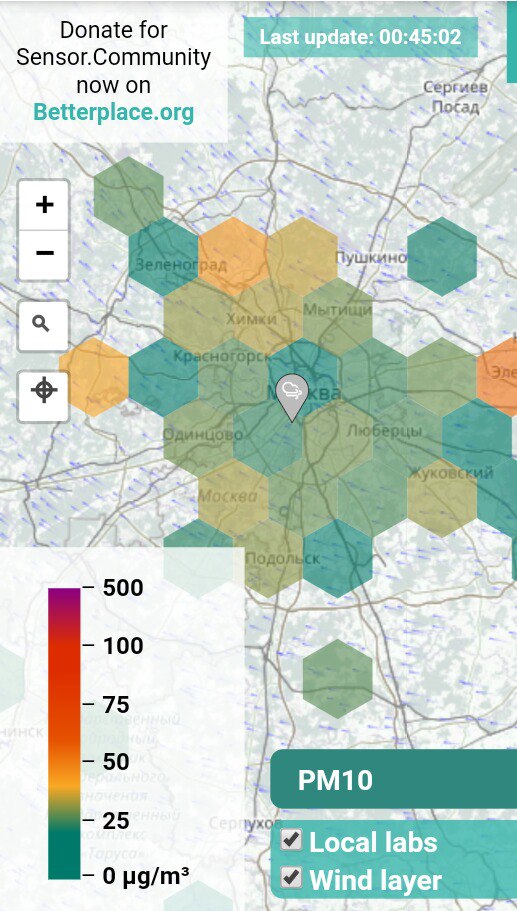Click the Сергиев Посад map label
The image size is (517, 911).
point(455,97)
